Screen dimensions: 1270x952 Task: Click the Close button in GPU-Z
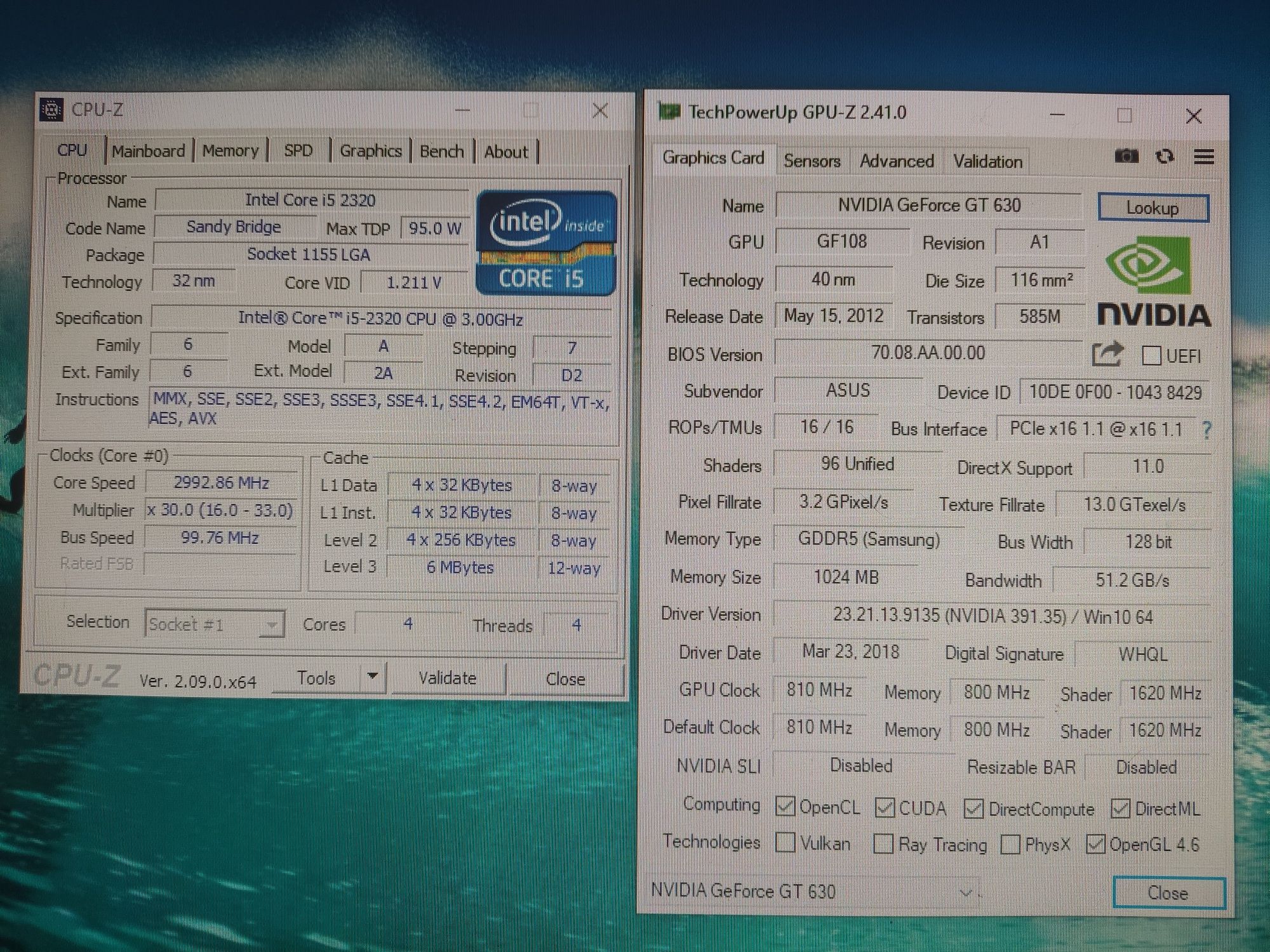coord(1168,893)
